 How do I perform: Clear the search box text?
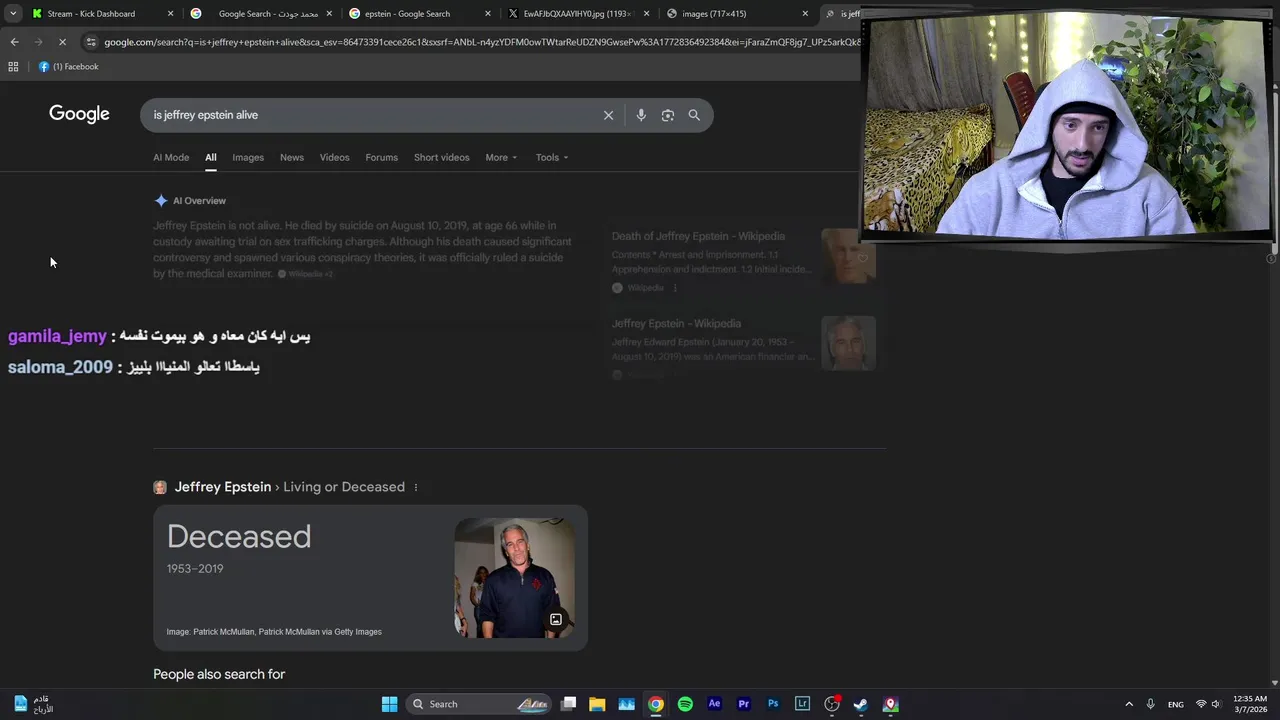pyautogui.click(x=608, y=115)
